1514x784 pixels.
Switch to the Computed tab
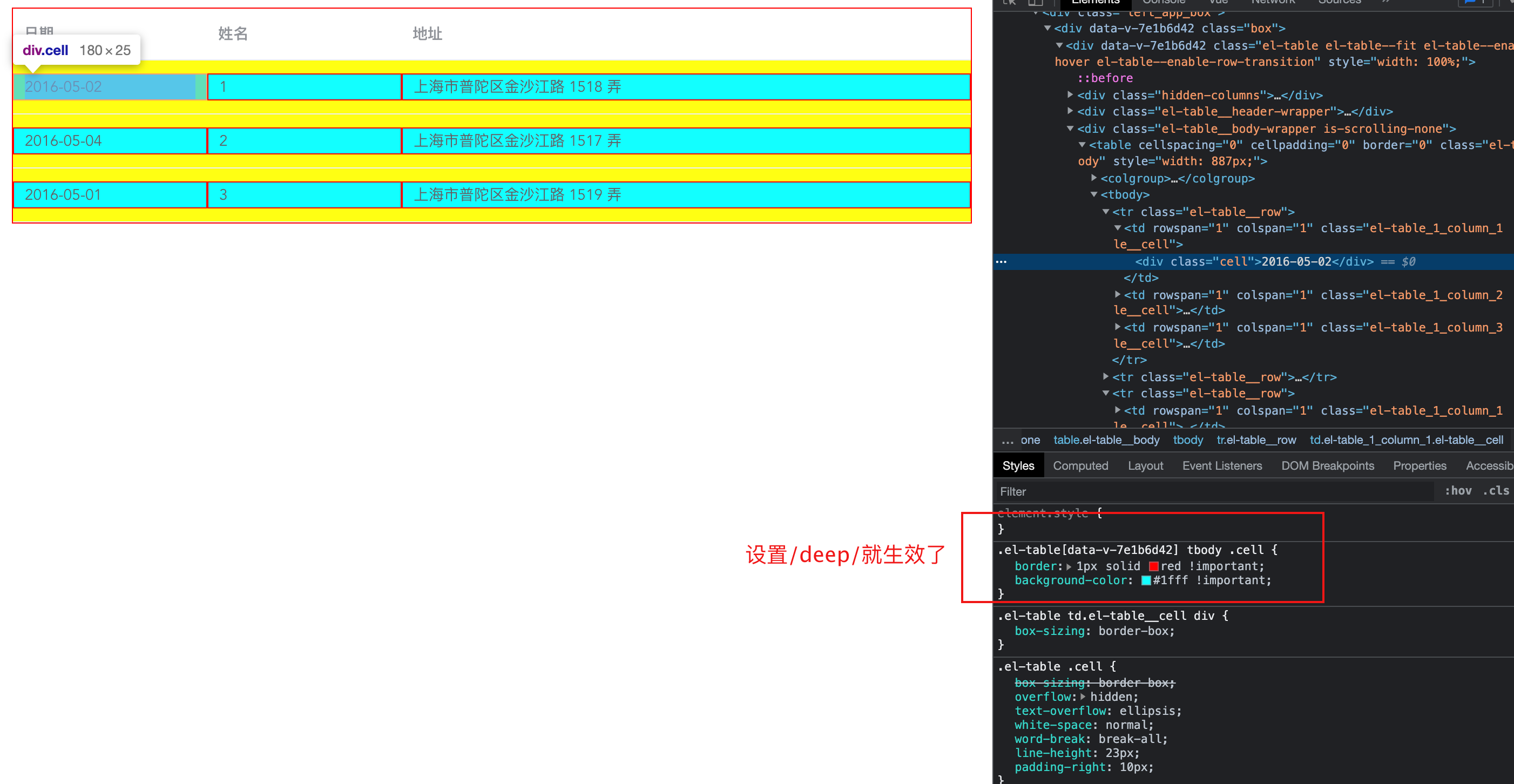(1080, 465)
